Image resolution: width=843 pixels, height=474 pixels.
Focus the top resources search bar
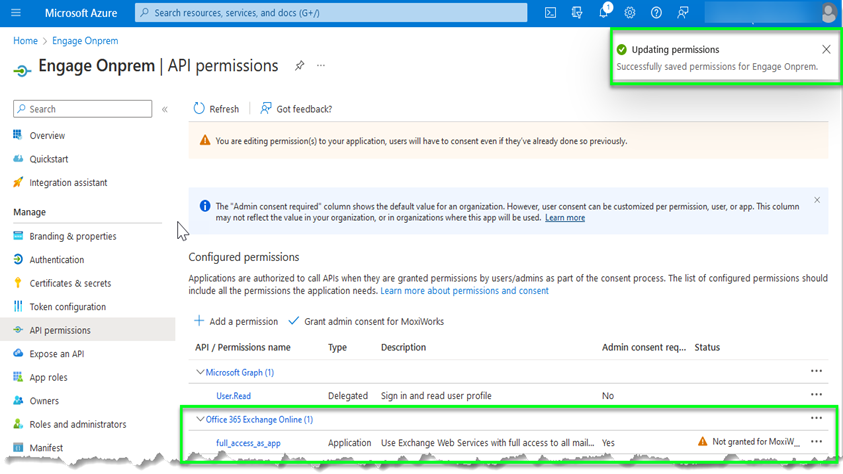point(330,13)
